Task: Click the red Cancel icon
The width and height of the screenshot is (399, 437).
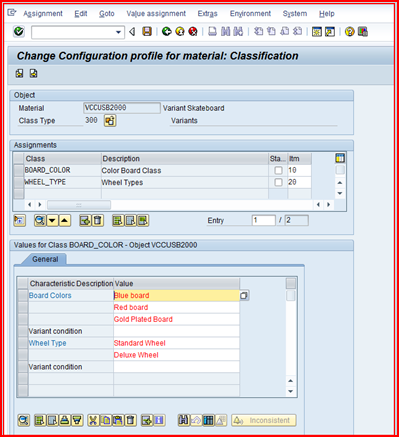Action: [x=193, y=32]
